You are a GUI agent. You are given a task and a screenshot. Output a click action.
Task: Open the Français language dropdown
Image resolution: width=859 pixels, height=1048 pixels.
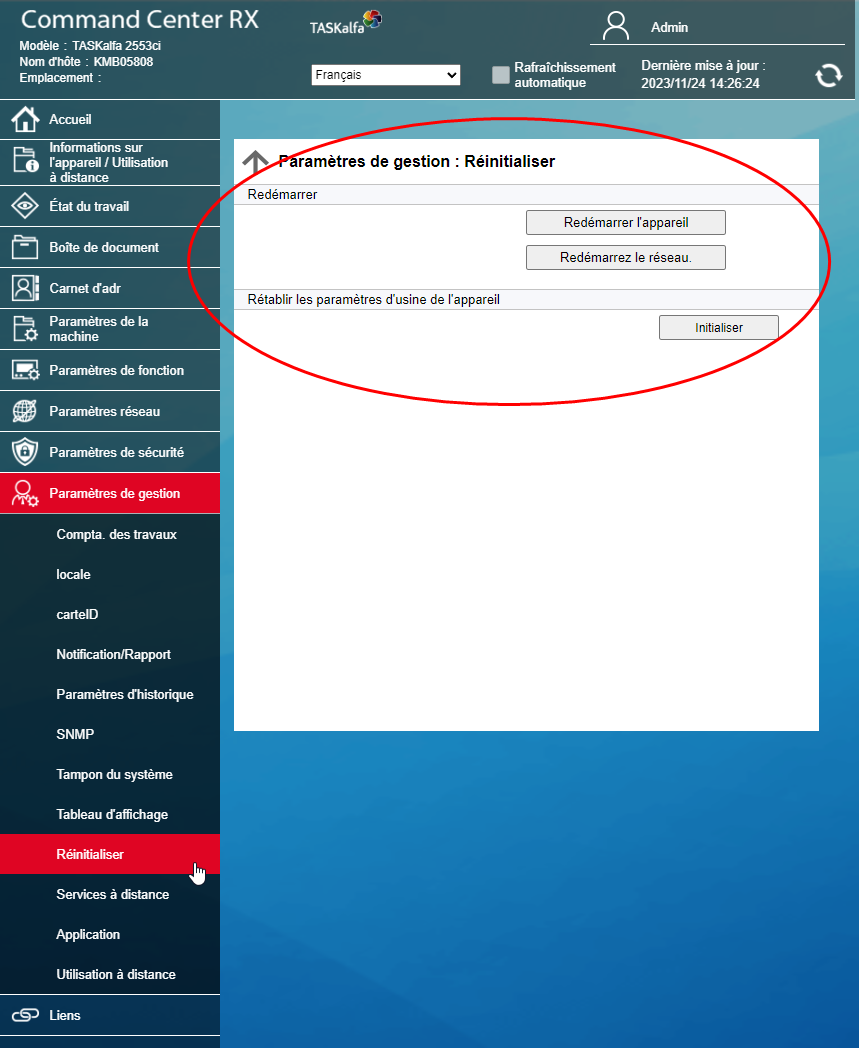click(x=386, y=75)
